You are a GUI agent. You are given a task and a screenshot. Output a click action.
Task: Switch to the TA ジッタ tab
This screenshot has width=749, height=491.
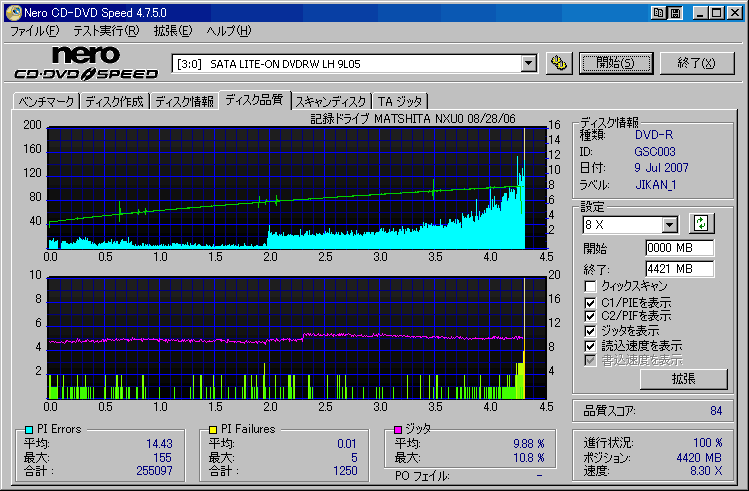click(400, 101)
